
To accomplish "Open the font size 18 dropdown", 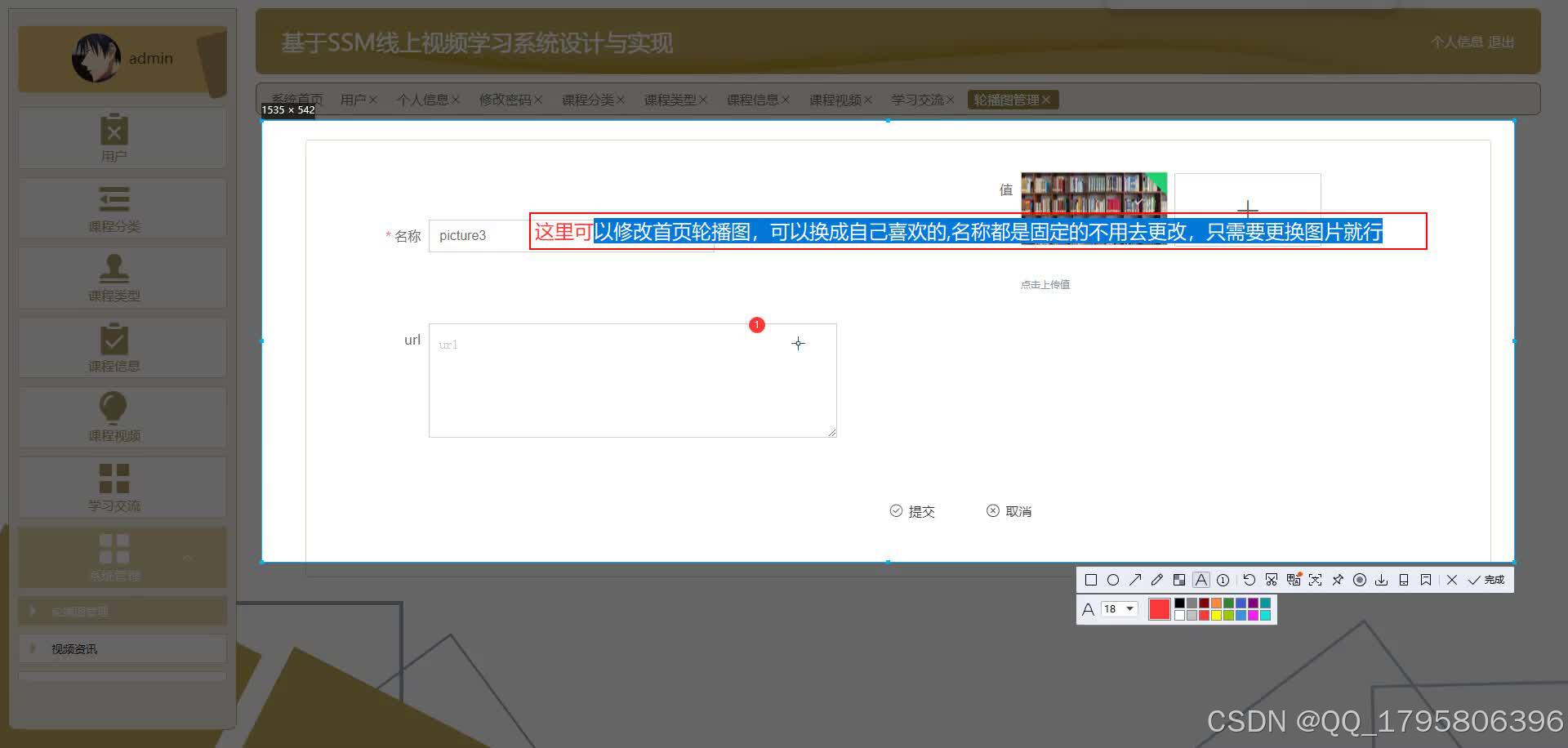I will (x=1117, y=608).
